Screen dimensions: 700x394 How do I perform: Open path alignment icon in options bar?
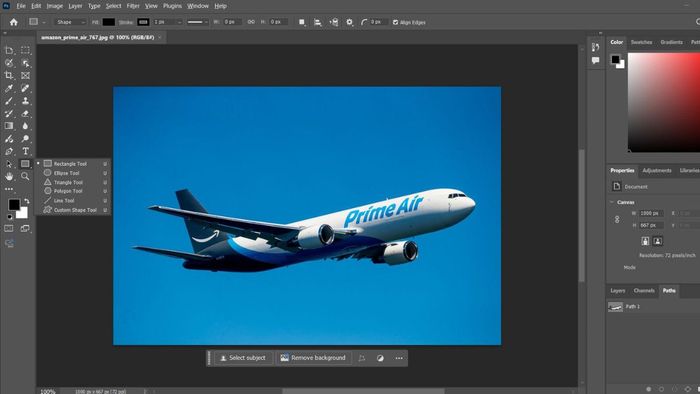(x=317, y=22)
